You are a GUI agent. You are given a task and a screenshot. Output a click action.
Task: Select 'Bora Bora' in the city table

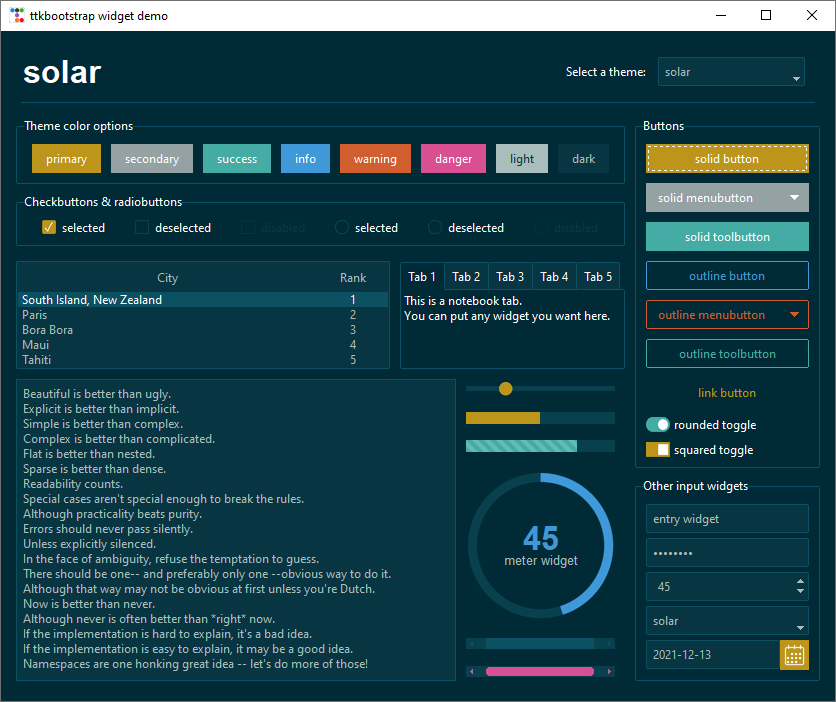(47, 329)
